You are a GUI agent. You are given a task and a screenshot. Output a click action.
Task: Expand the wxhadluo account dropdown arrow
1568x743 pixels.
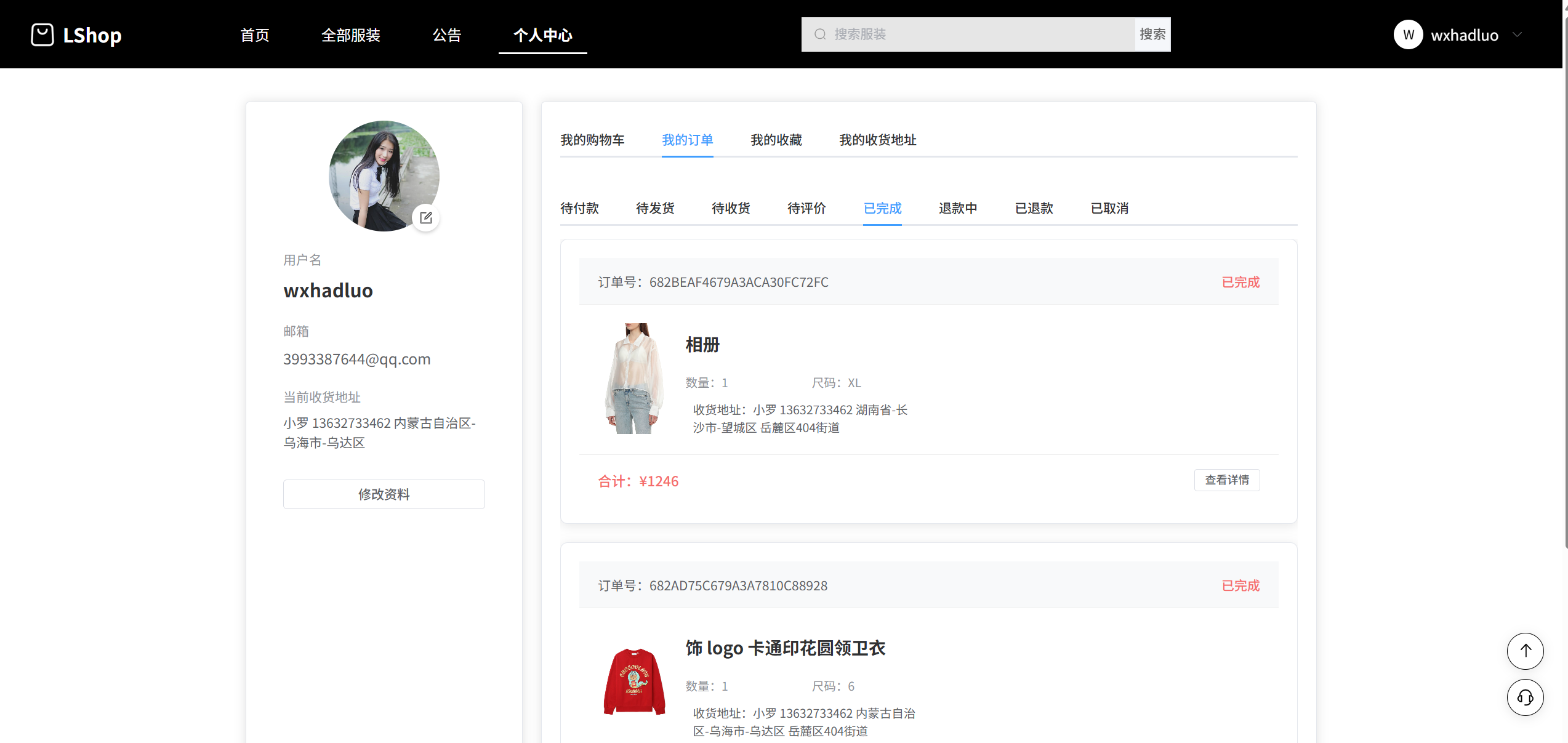click(1517, 35)
